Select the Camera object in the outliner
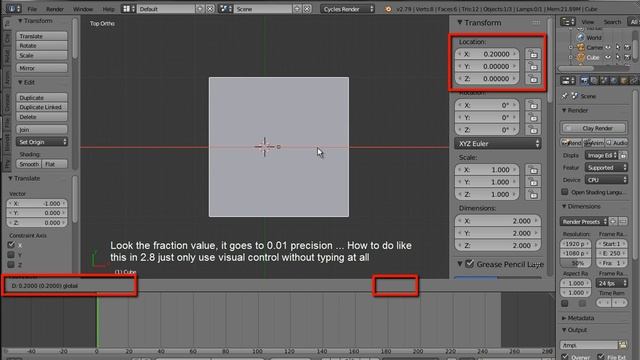The width and height of the screenshot is (640, 360). point(594,47)
